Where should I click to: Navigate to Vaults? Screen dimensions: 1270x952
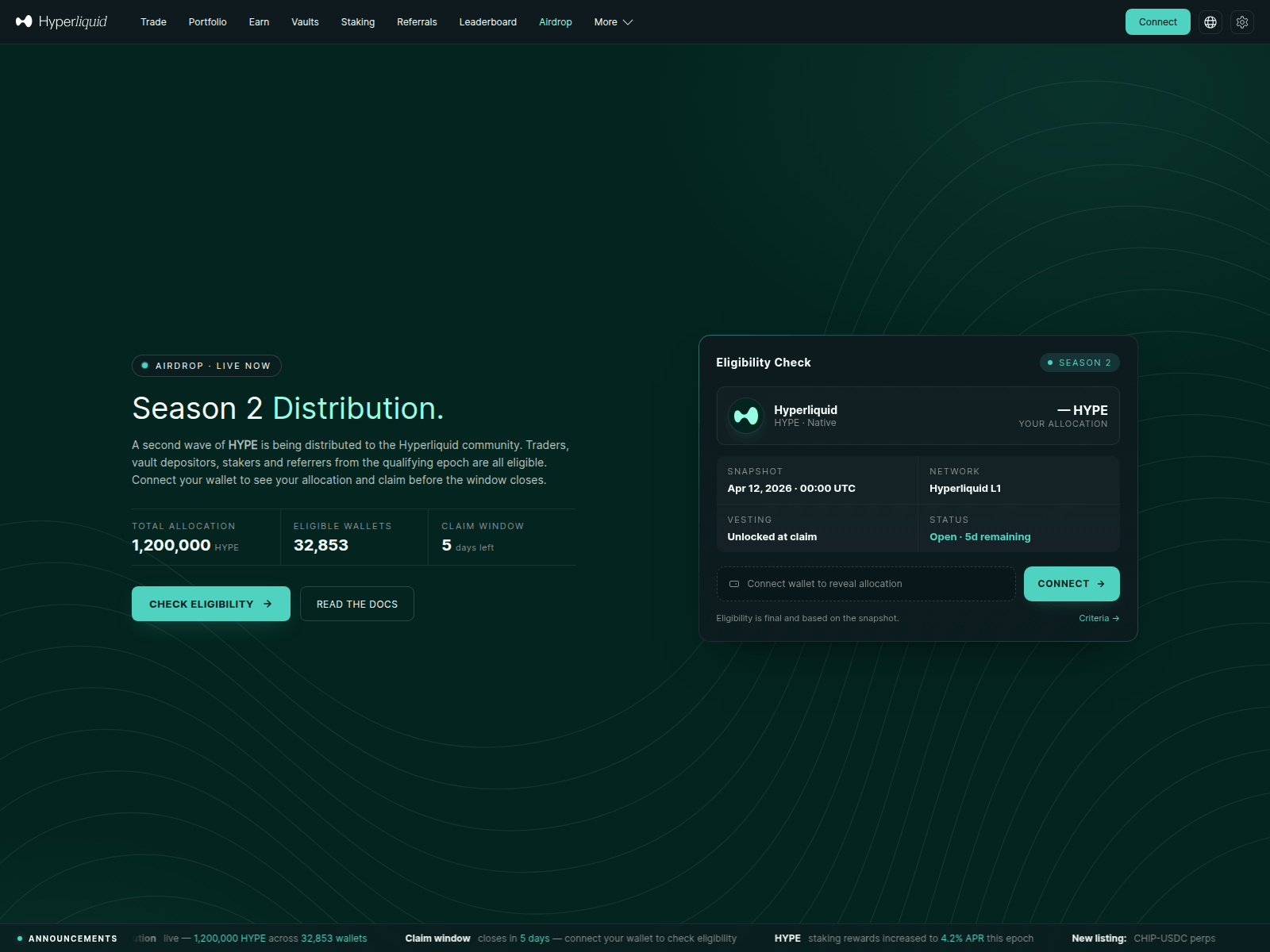[x=305, y=22]
